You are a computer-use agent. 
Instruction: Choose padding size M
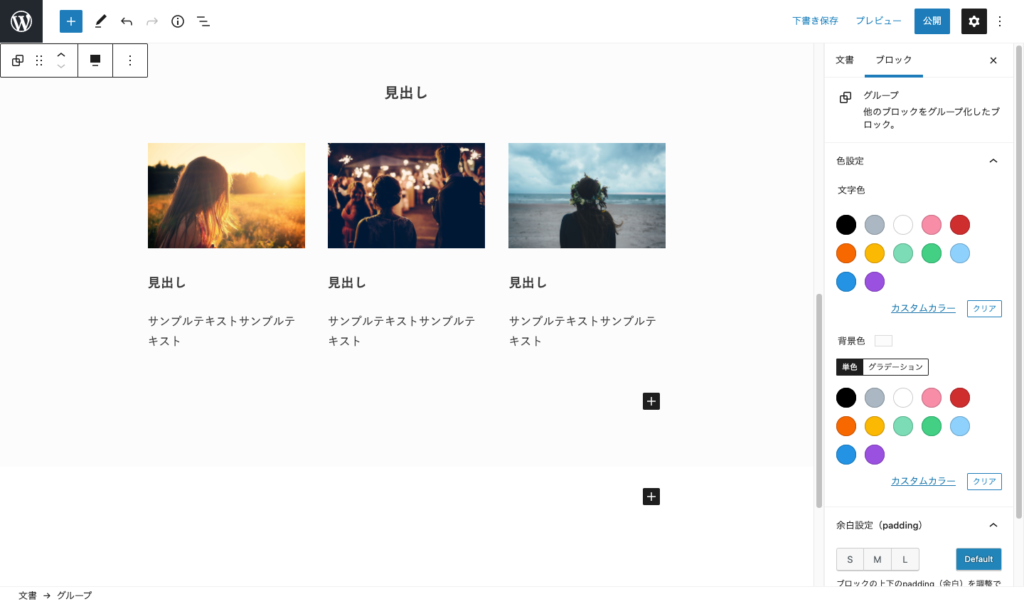877,559
